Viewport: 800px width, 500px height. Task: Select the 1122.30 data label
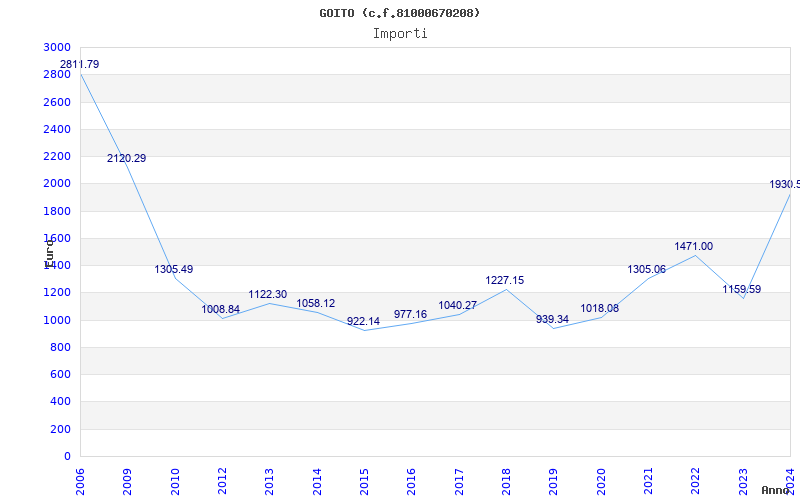tap(268, 295)
